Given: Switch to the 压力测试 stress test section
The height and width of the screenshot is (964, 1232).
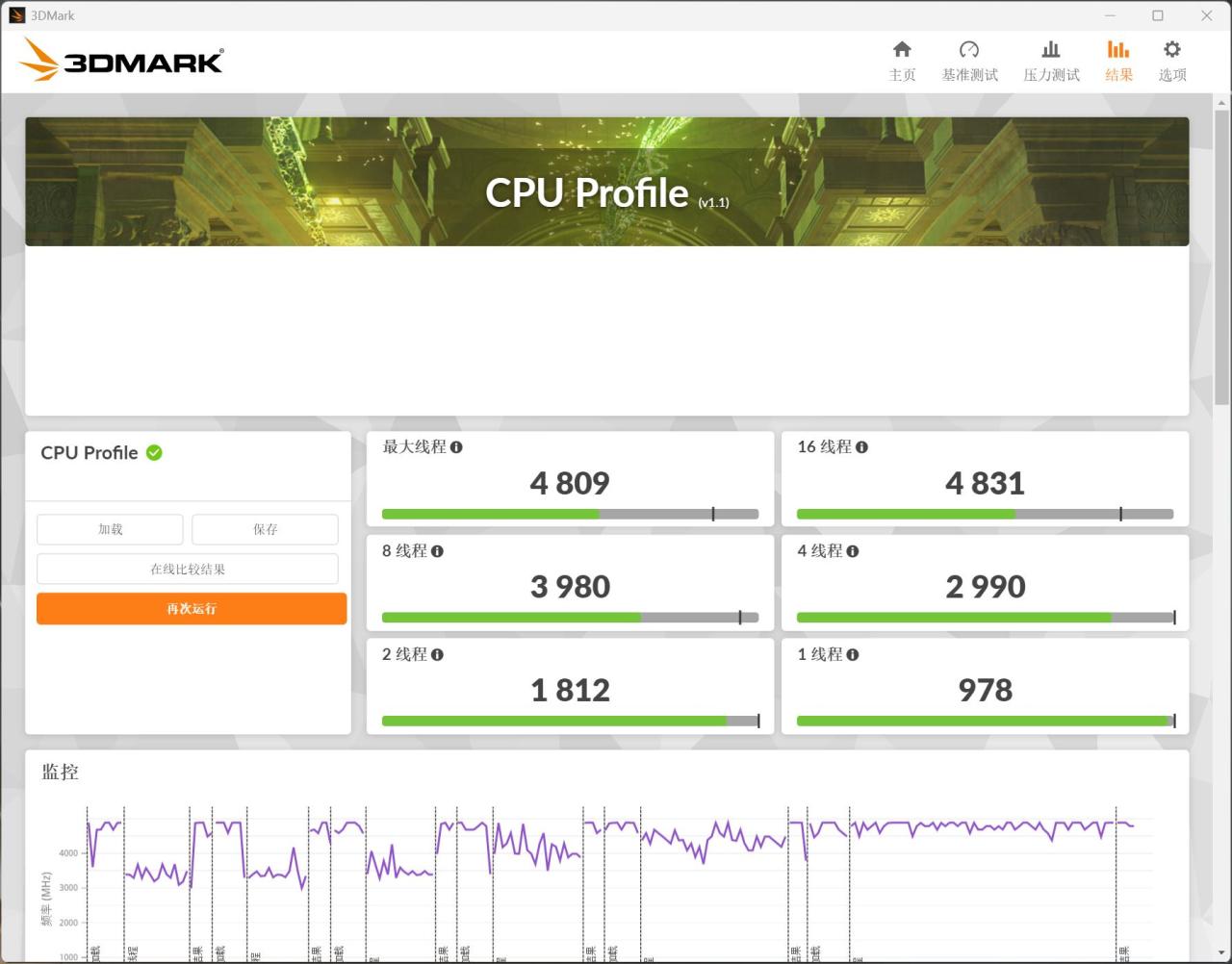Looking at the screenshot, I should point(1051,61).
